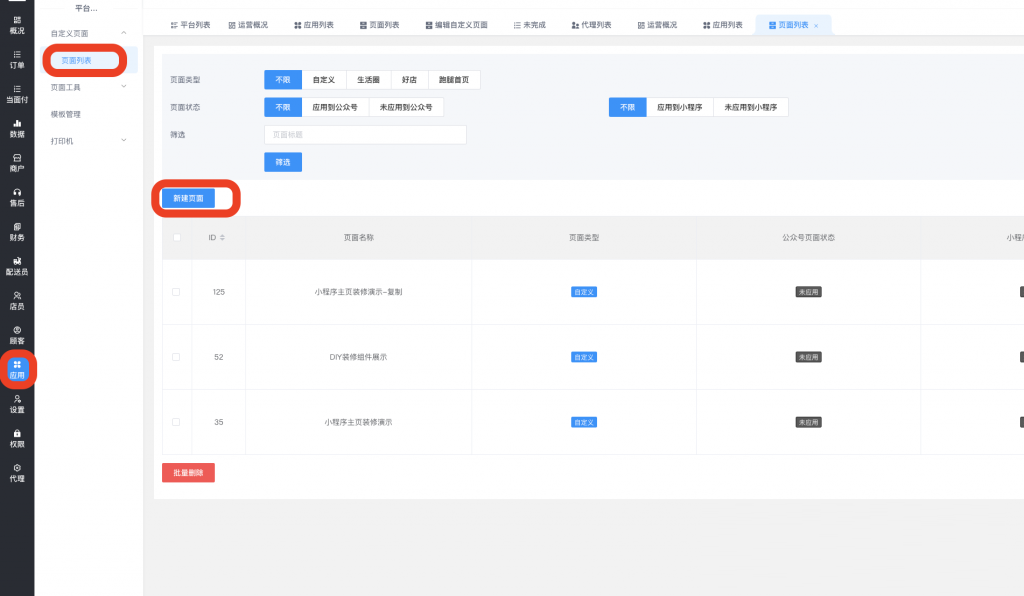Click the 数据 data chart icon
The width and height of the screenshot is (1024, 596).
pos(17,128)
